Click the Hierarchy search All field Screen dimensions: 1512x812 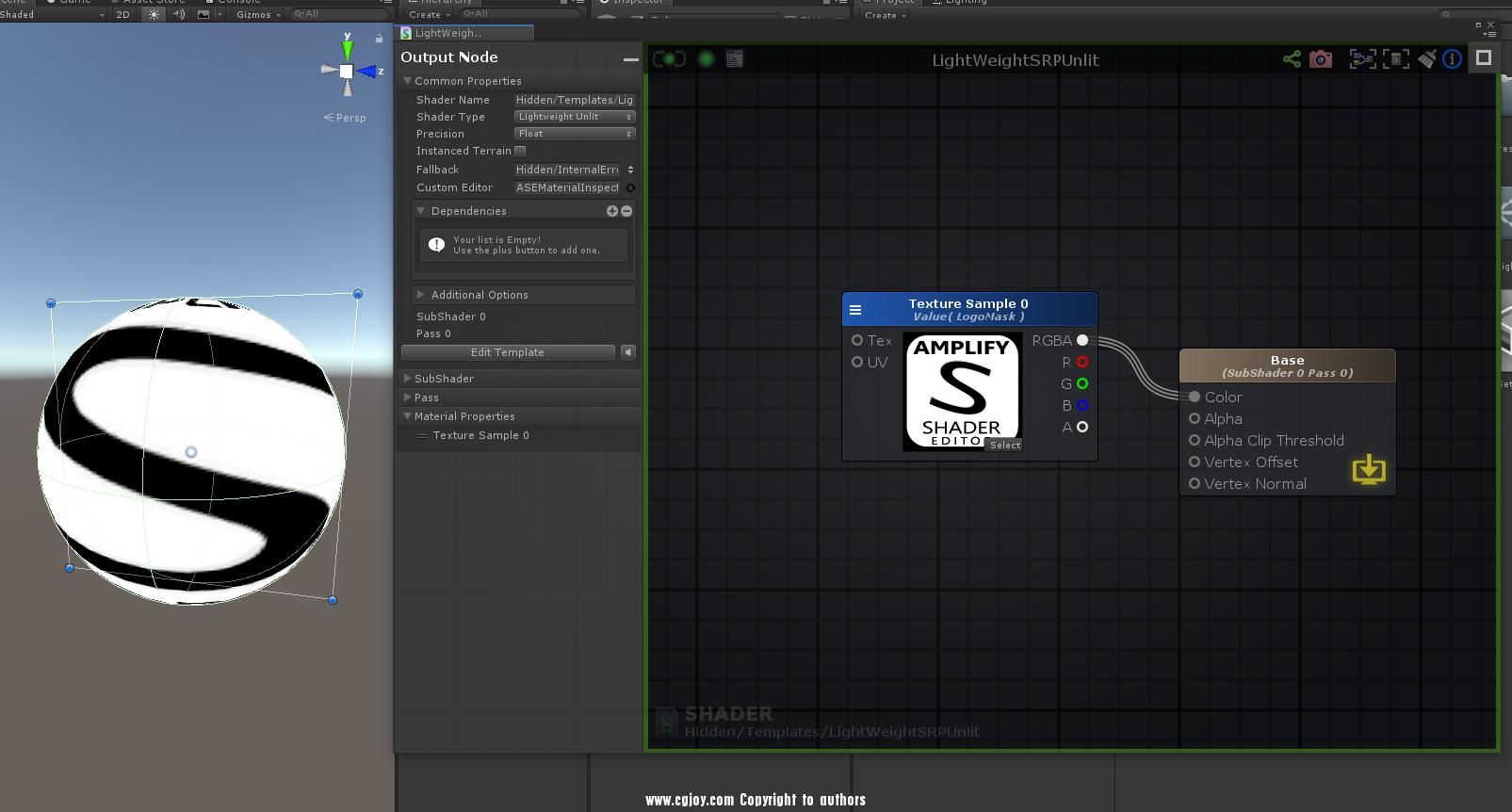(520, 14)
